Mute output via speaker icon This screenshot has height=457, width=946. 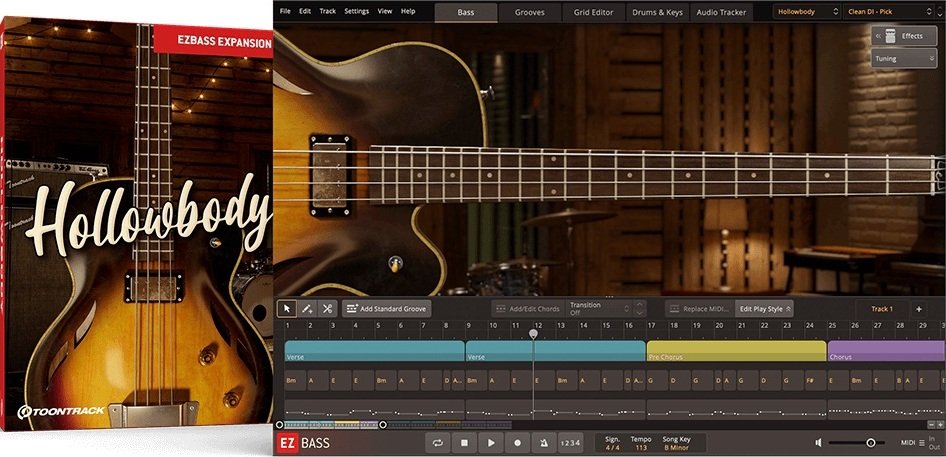(x=819, y=443)
